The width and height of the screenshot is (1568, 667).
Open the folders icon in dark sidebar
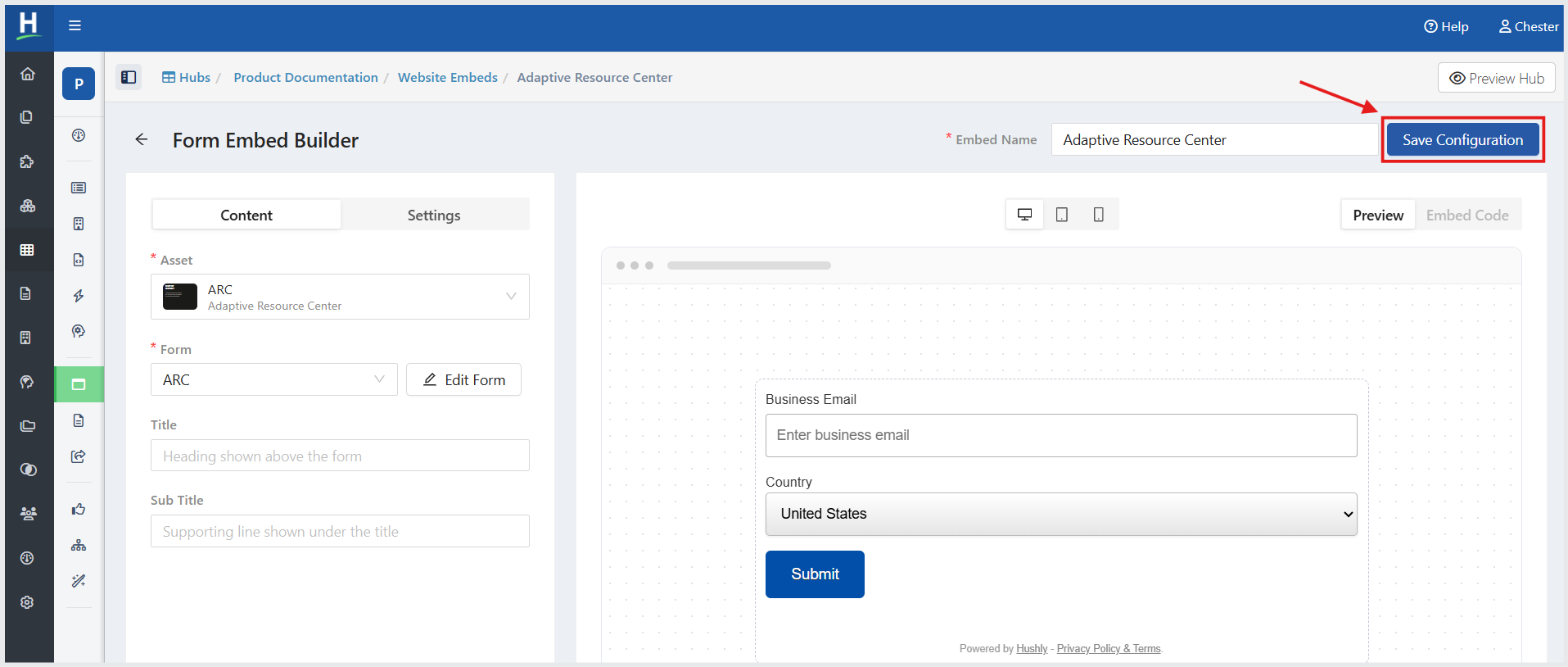click(x=27, y=425)
